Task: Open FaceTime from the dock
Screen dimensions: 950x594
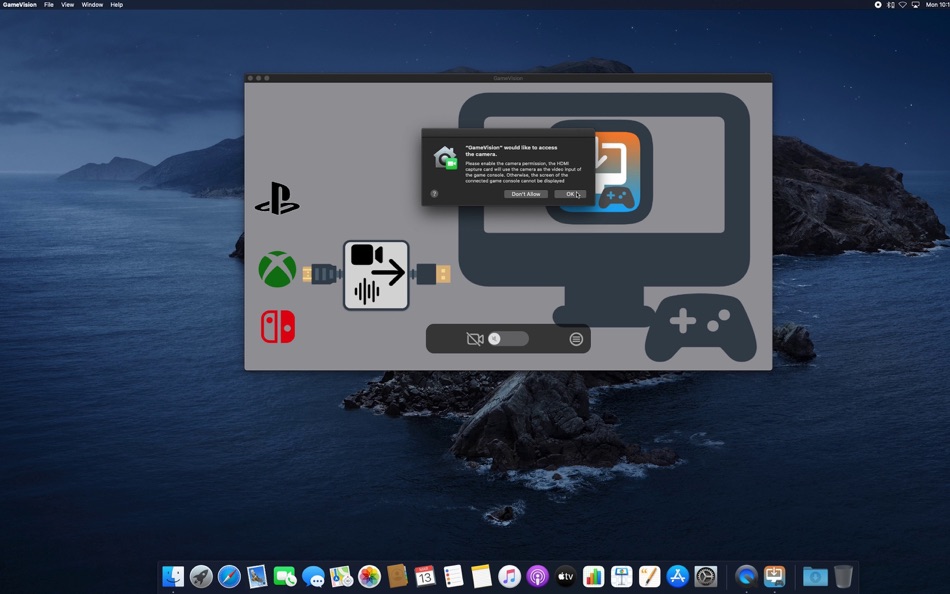Action: click(285, 576)
